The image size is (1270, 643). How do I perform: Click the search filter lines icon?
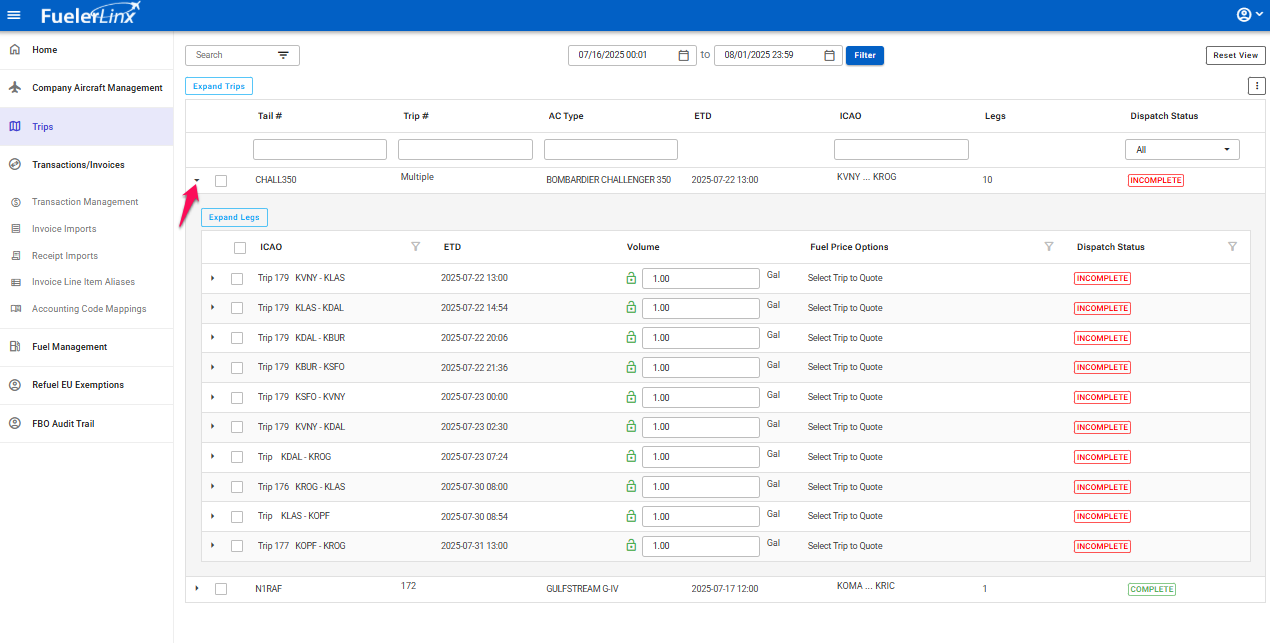(283, 55)
